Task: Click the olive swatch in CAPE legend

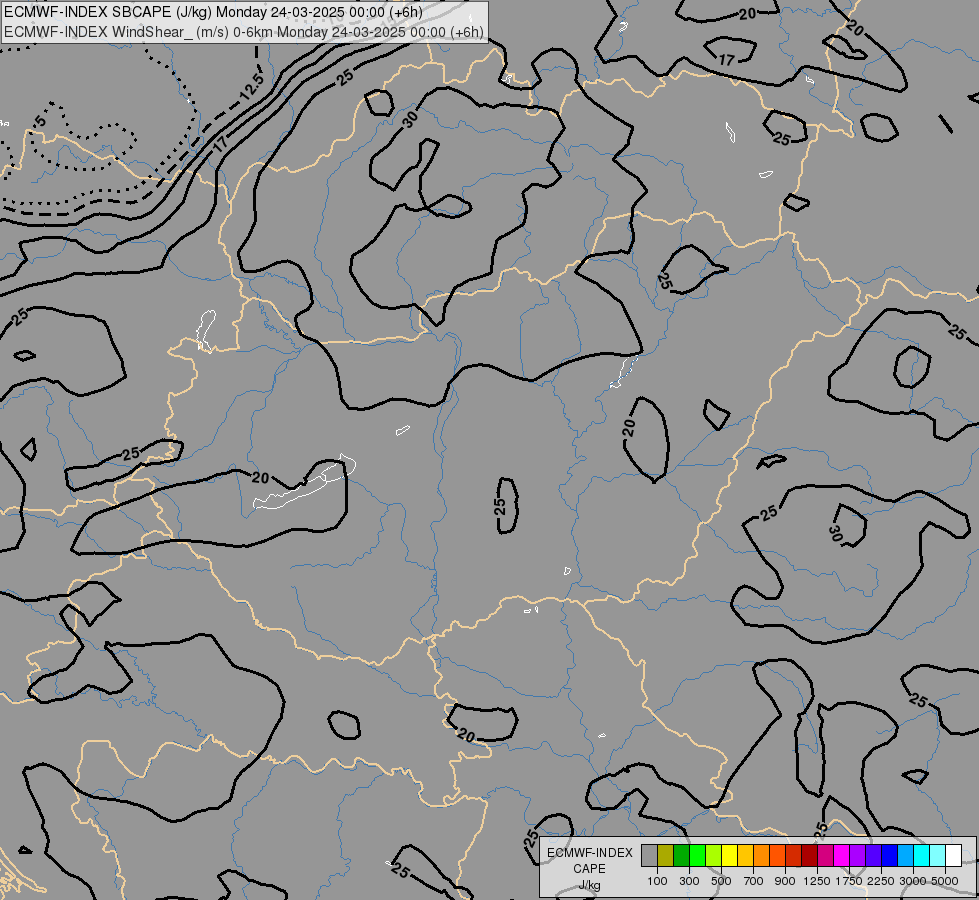Action: (x=666, y=855)
